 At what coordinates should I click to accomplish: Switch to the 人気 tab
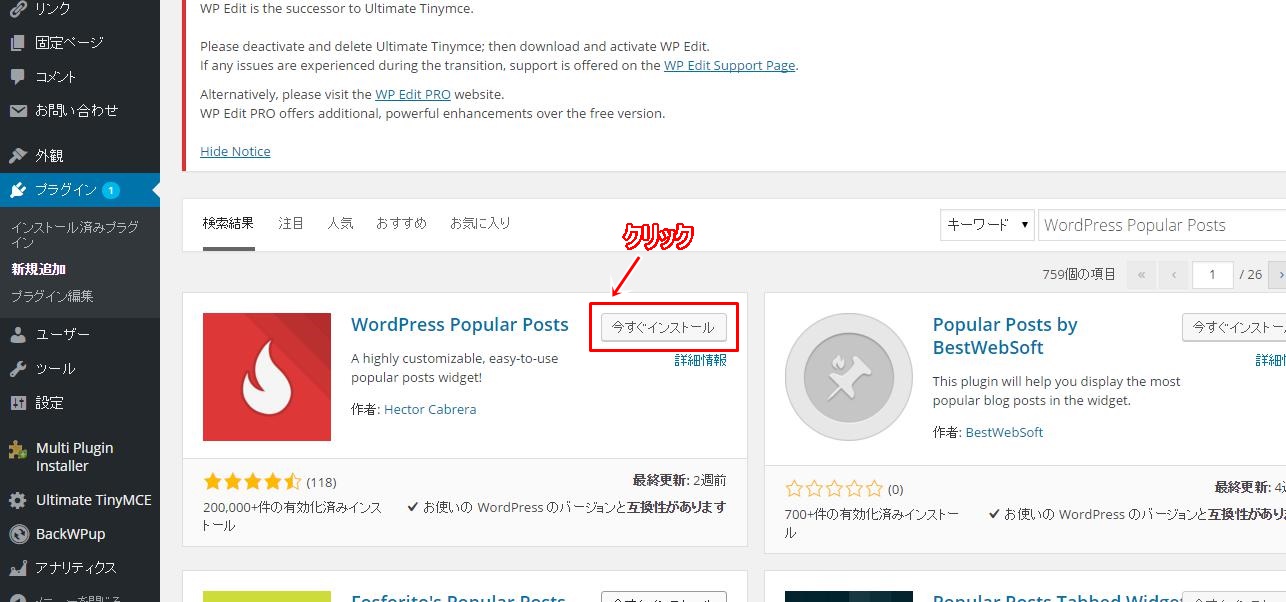(340, 223)
